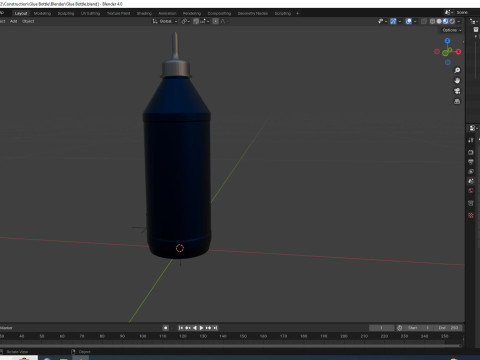
Task: Open the Animation workspace tab
Action: 167,13
